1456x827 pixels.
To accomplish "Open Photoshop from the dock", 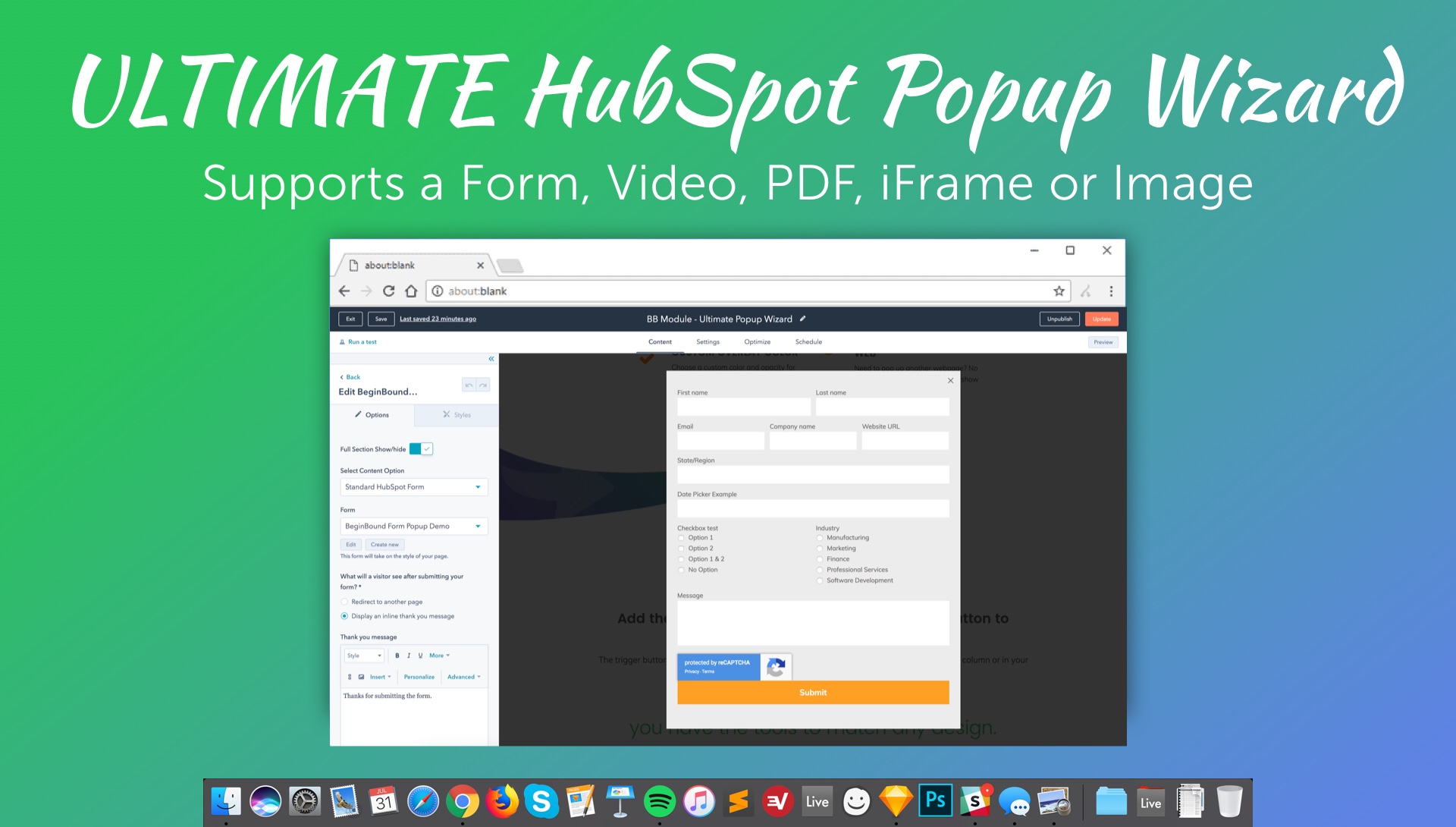I will (x=935, y=800).
